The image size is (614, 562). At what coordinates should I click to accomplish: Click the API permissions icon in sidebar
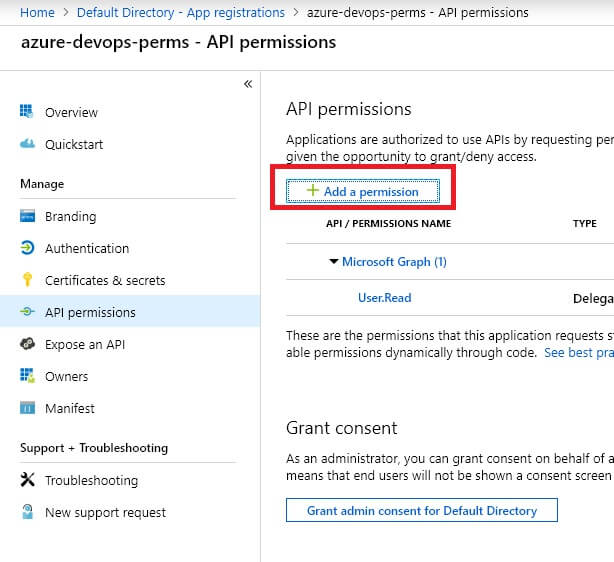coord(27,312)
